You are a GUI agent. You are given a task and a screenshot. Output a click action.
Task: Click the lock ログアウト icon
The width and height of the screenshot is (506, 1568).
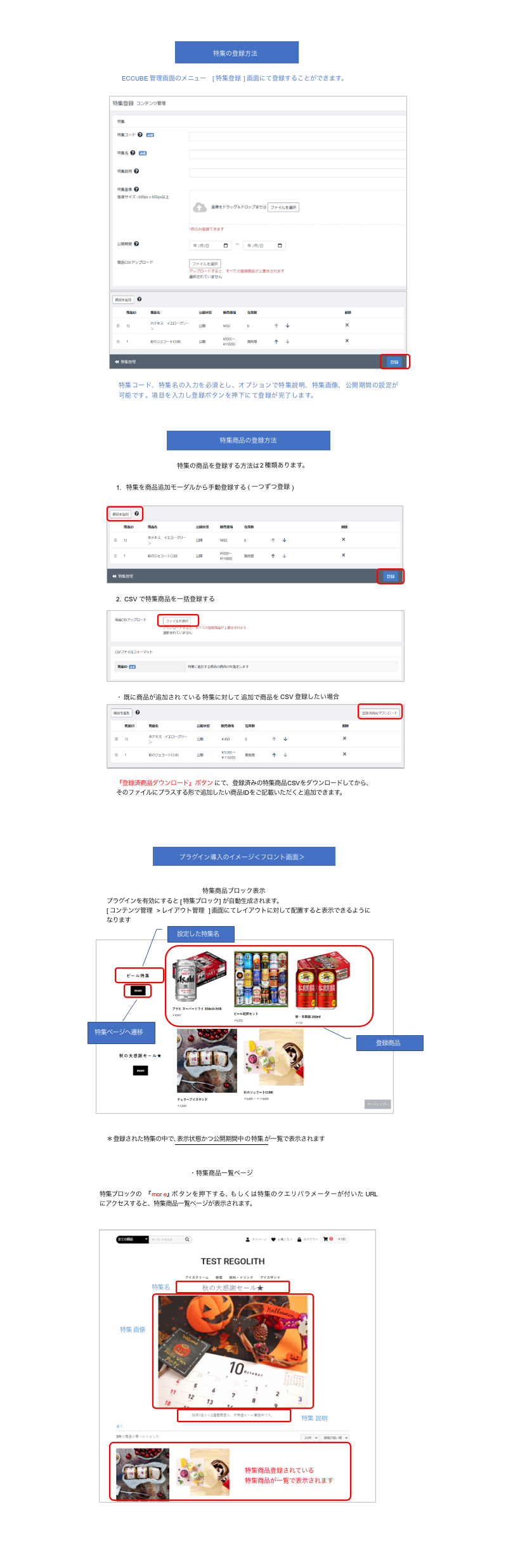(299, 1239)
